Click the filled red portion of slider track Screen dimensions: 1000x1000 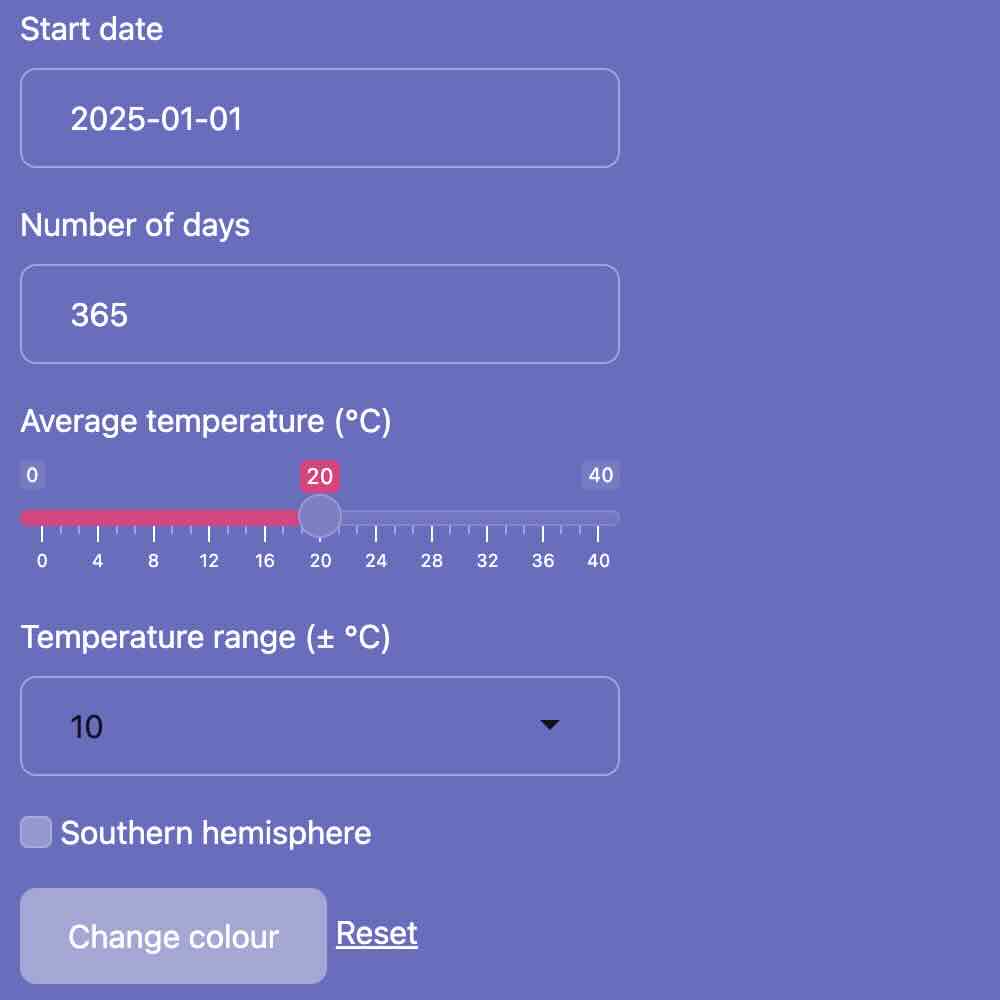pos(159,517)
